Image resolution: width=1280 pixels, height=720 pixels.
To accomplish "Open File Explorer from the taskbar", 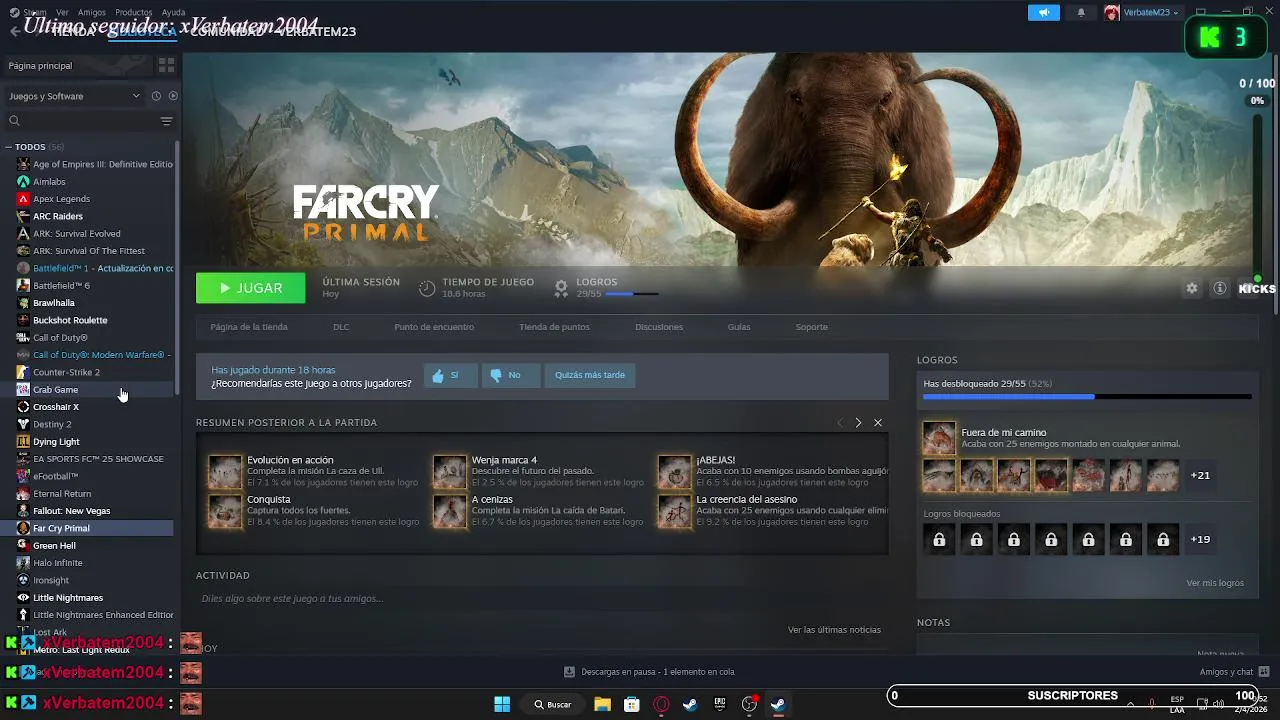I will pos(602,704).
